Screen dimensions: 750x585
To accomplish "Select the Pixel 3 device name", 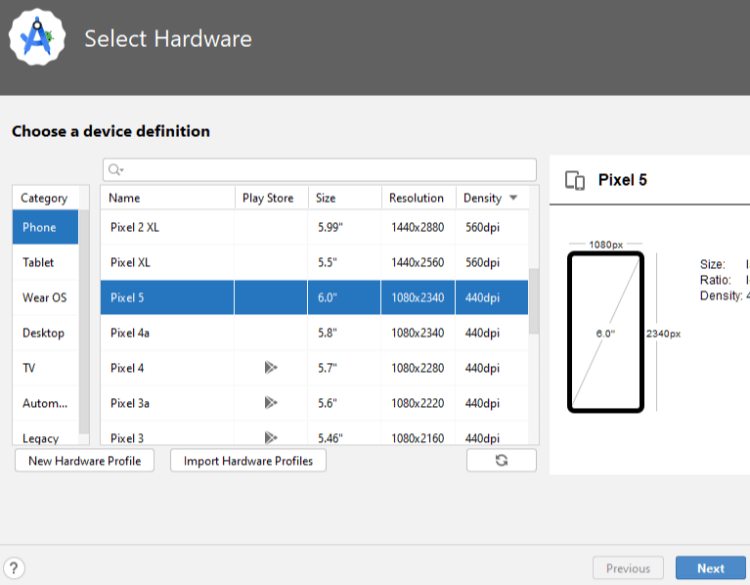I will 127,438.
